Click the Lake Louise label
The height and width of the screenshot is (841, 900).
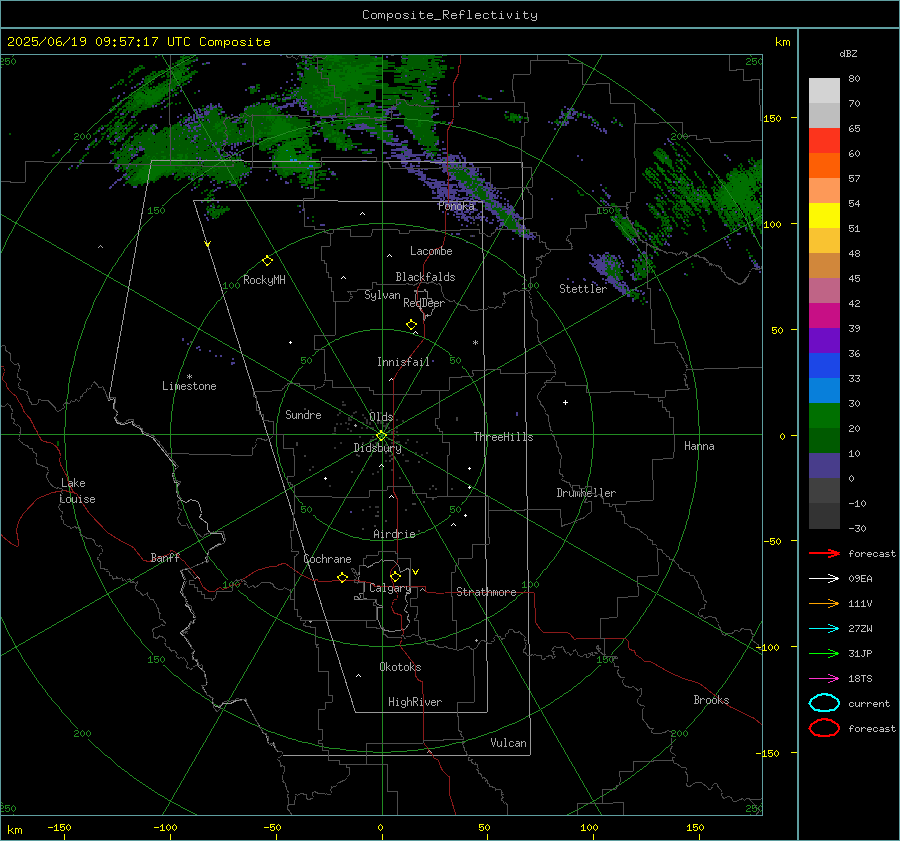coord(77,491)
